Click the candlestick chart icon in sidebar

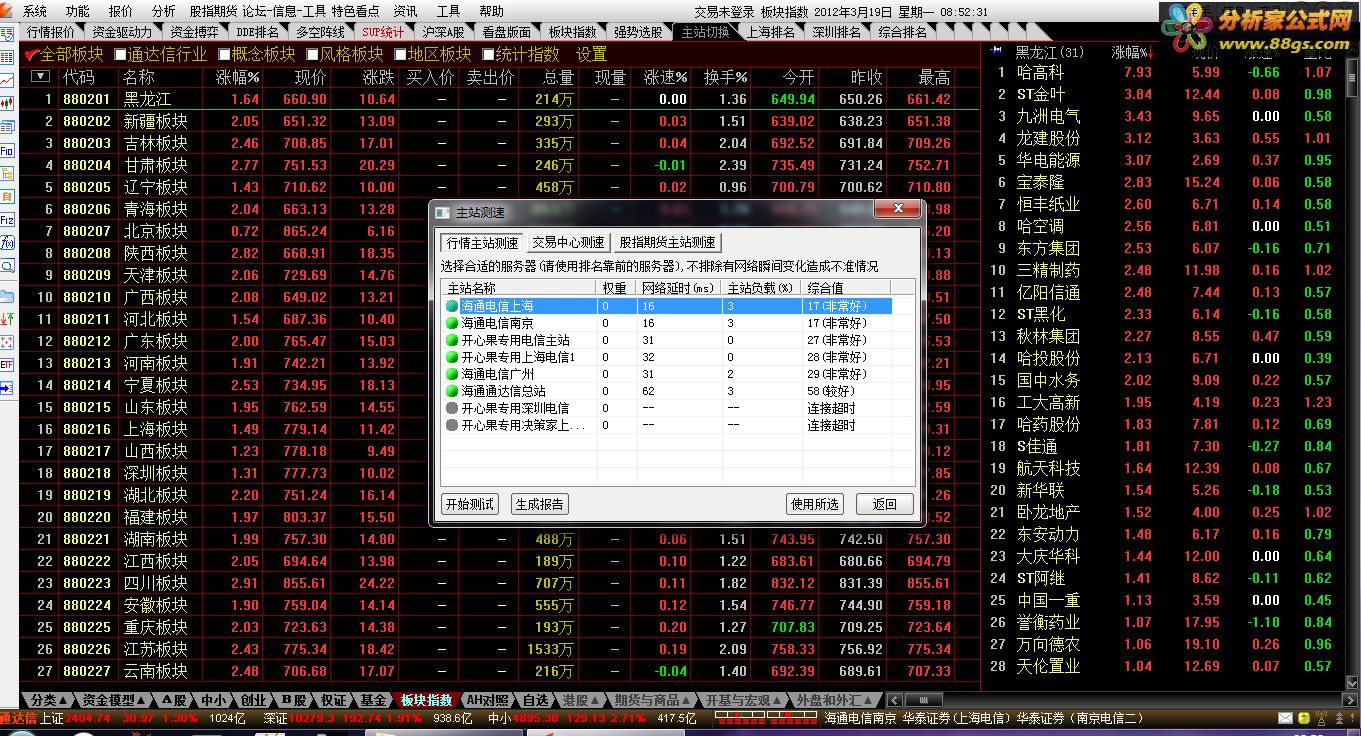coord(7,103)
